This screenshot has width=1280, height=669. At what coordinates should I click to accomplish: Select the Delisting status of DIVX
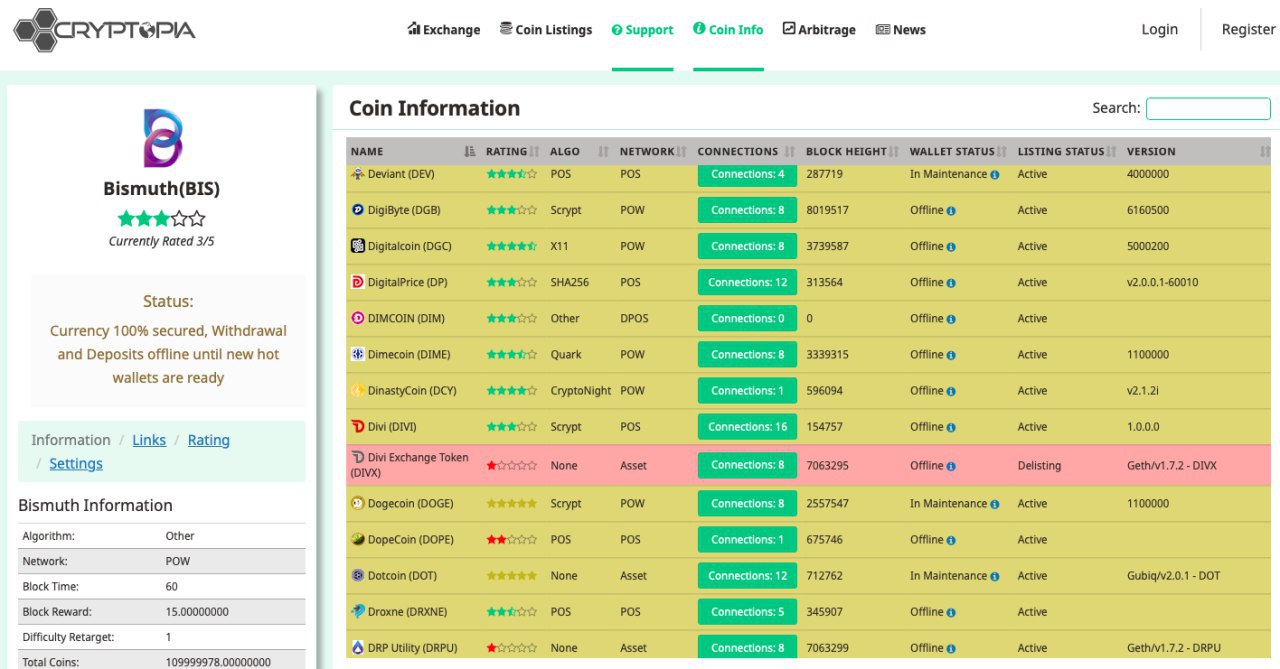1039,465
